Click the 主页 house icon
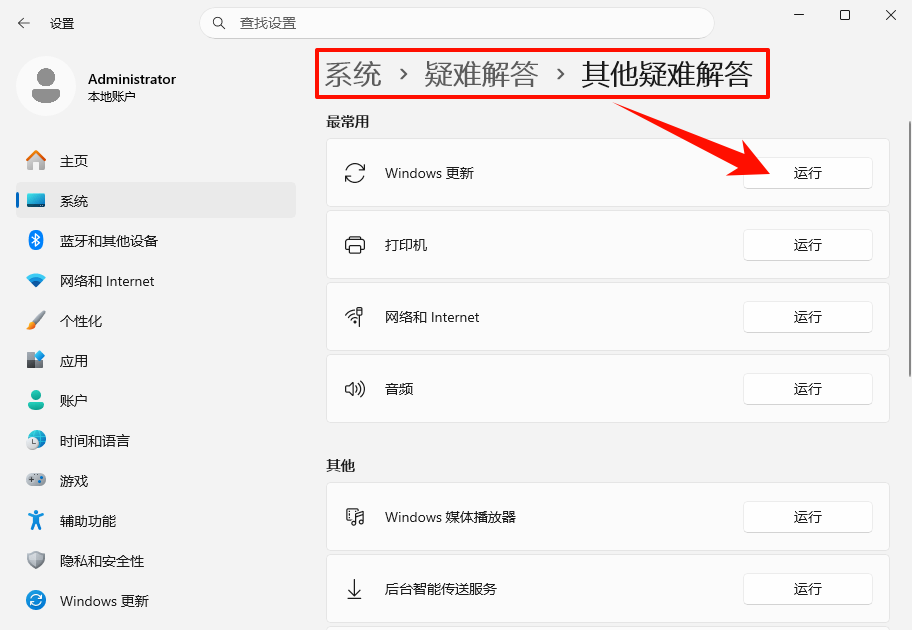912x630 pixels. (36, 161)
